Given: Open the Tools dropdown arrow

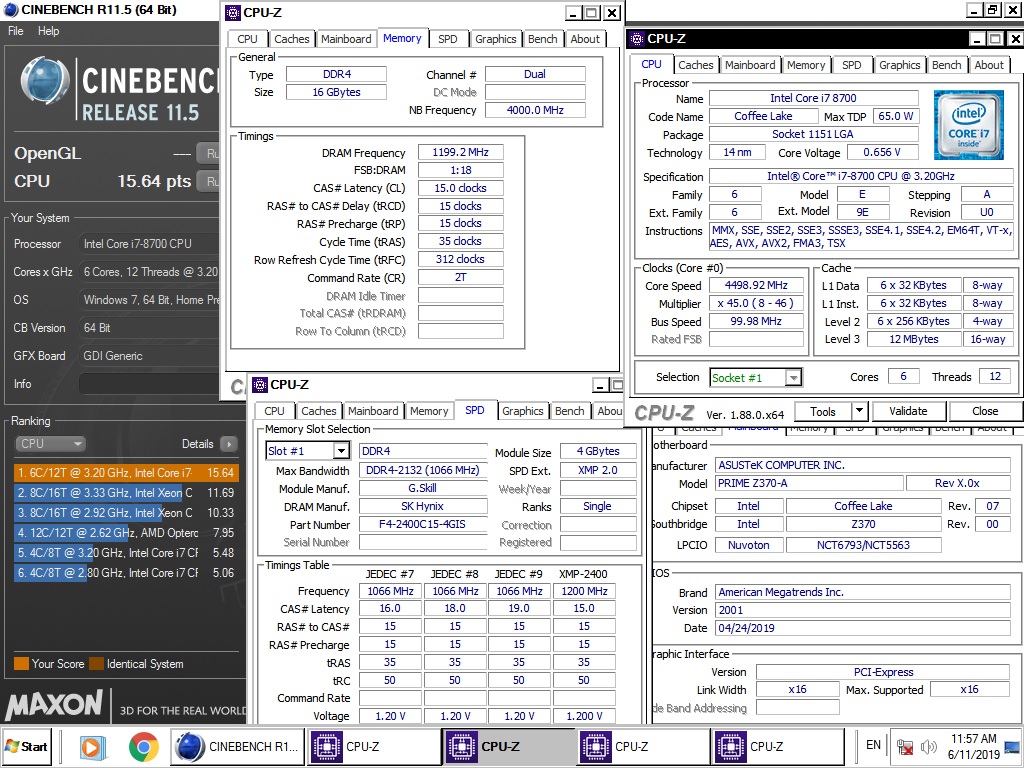Looking at the screenshot, I should tap(860, 411).
